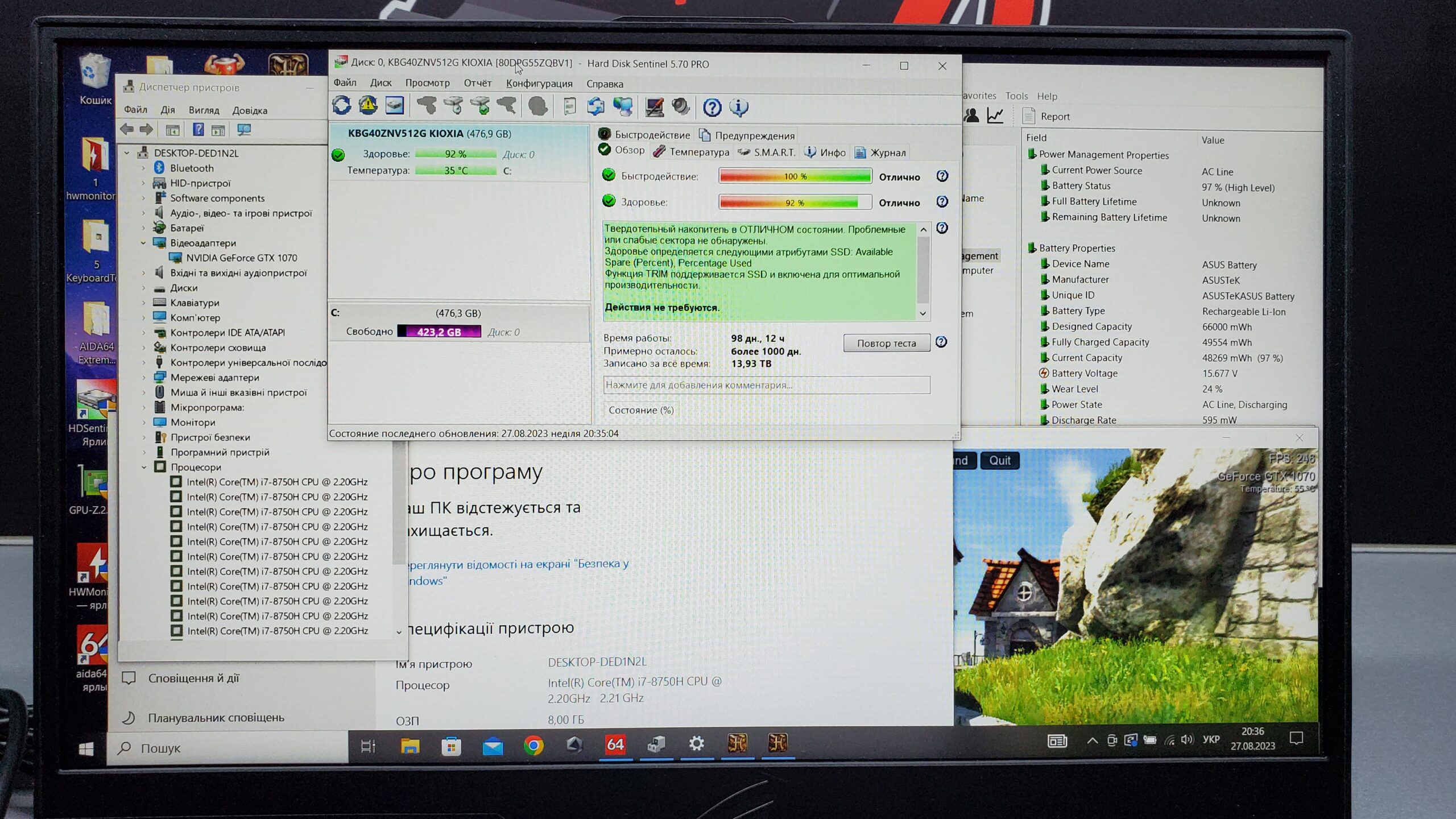The height and width of the screenshot is (819, 1456).
Task: Click the comment input field
Action: (766, 385)
